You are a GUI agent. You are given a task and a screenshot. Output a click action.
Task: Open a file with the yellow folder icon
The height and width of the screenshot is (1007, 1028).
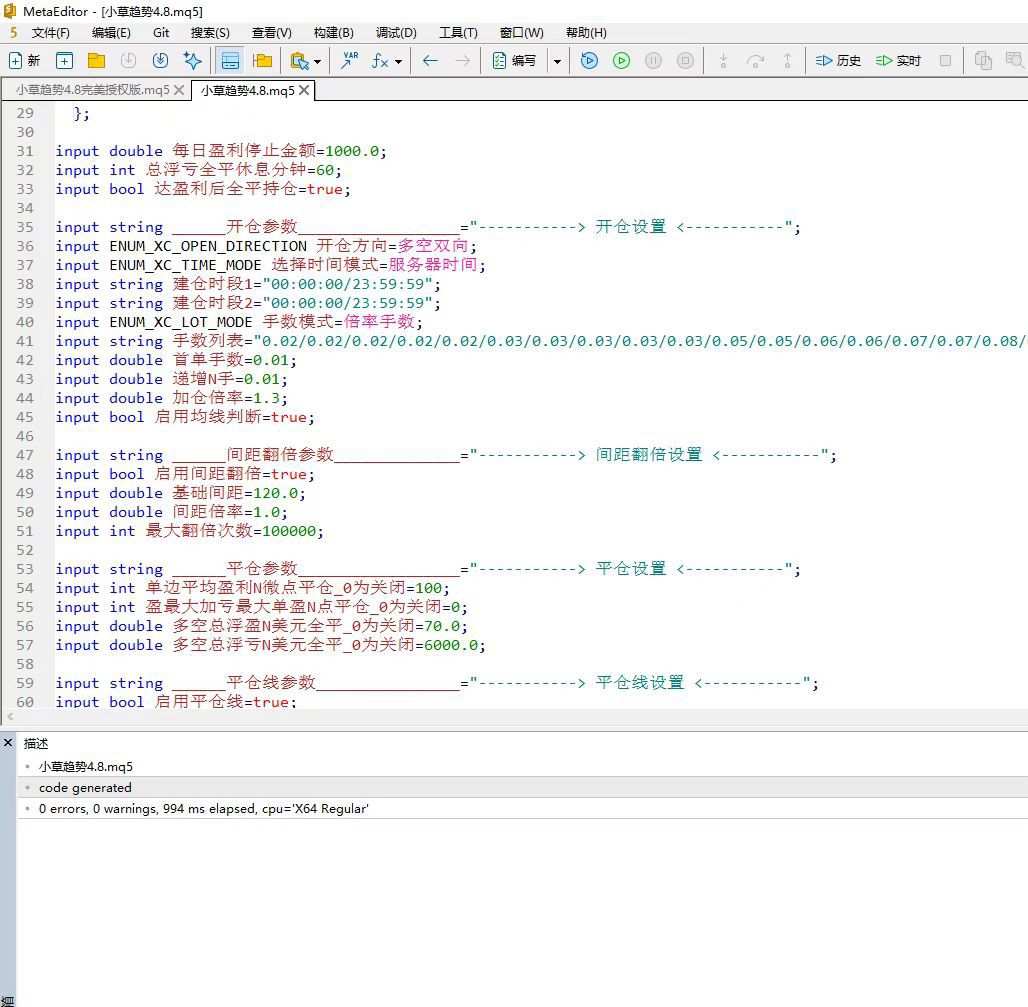pos(96,61)
